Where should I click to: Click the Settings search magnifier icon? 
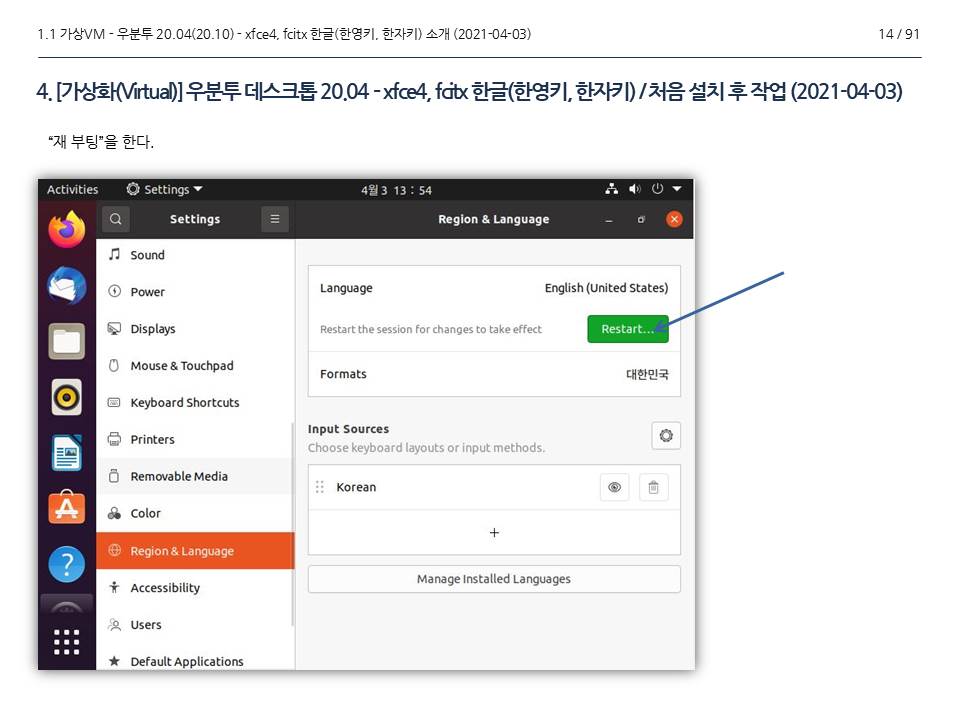coord(116,219)
